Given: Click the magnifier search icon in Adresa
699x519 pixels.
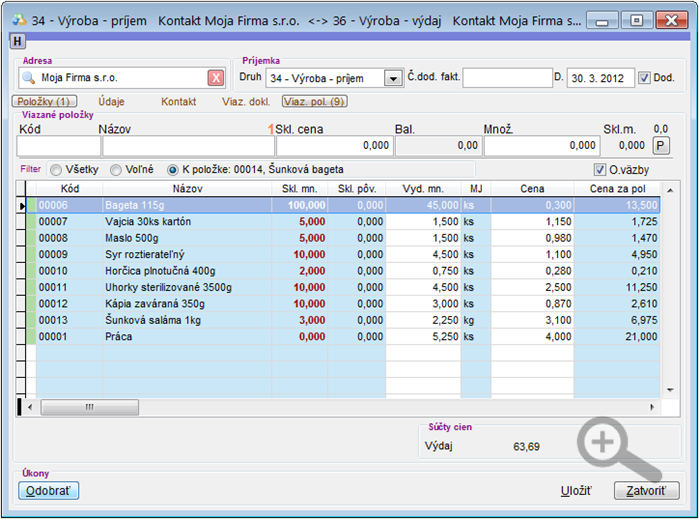Looking at the screenshot, I should (x=29, y=78).
